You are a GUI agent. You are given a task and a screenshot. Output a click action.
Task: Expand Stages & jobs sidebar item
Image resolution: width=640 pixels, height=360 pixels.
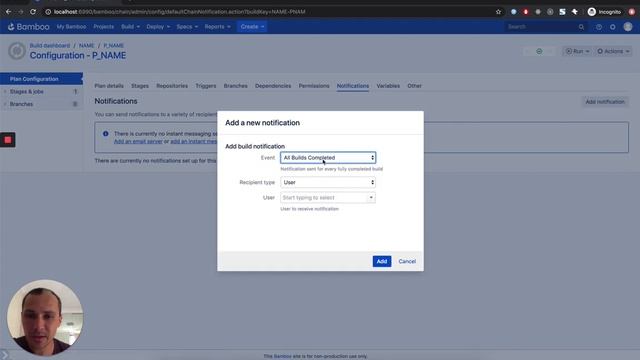click(41, 92)
